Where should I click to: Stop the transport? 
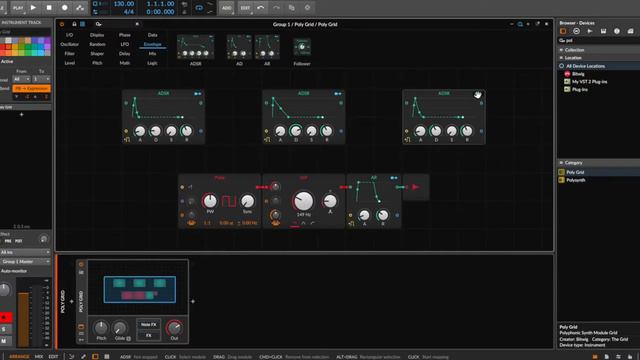pos(49,7)
